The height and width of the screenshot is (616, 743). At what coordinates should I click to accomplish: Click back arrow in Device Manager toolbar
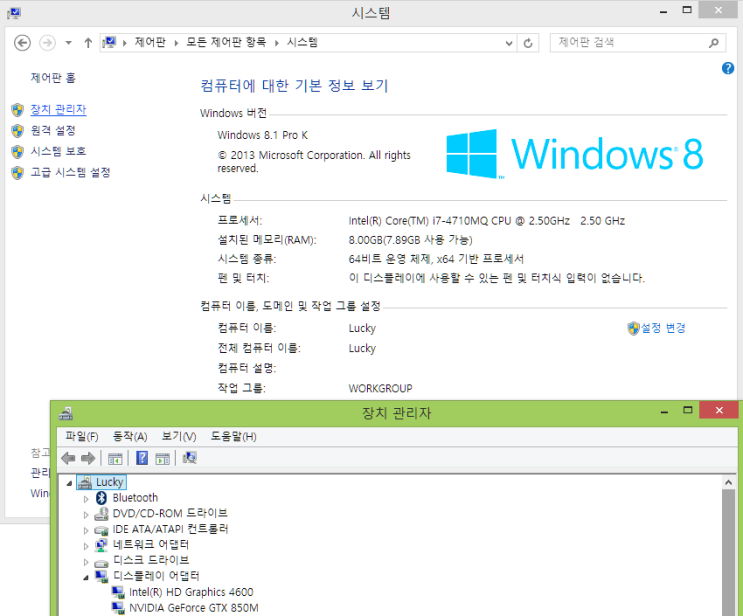point(69,458)
